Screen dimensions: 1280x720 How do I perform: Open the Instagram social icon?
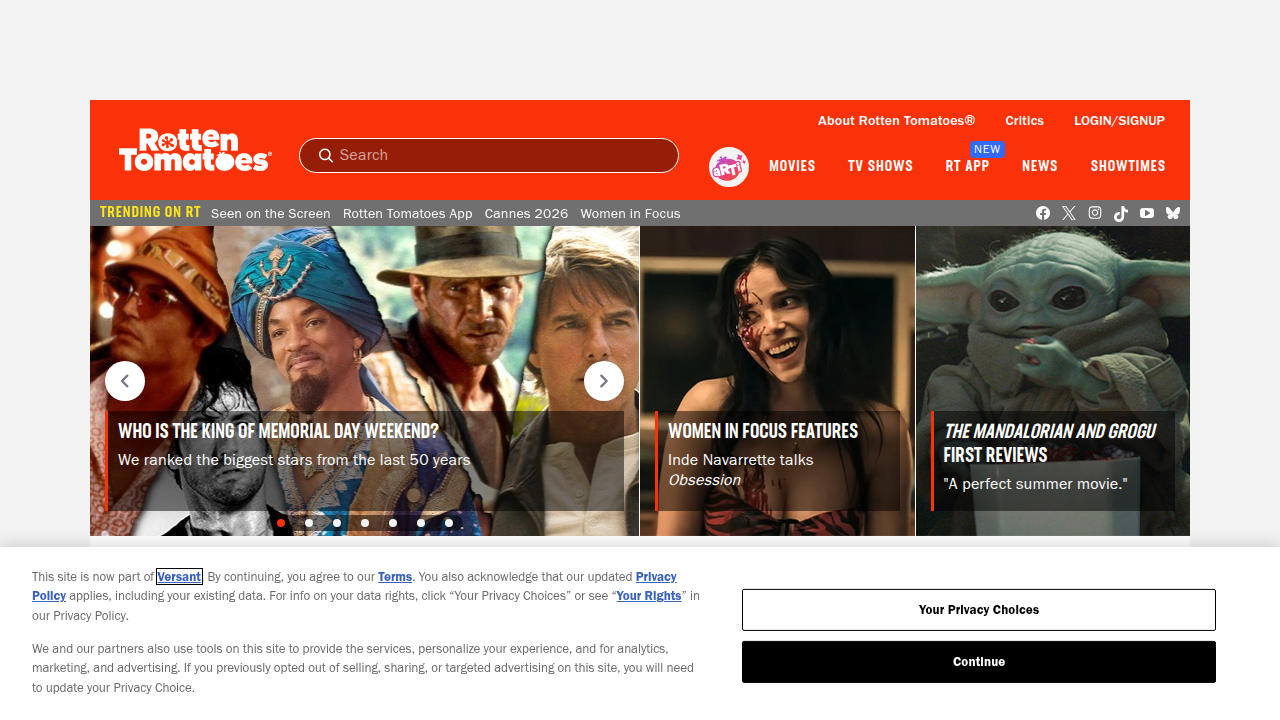point(1095,213)
